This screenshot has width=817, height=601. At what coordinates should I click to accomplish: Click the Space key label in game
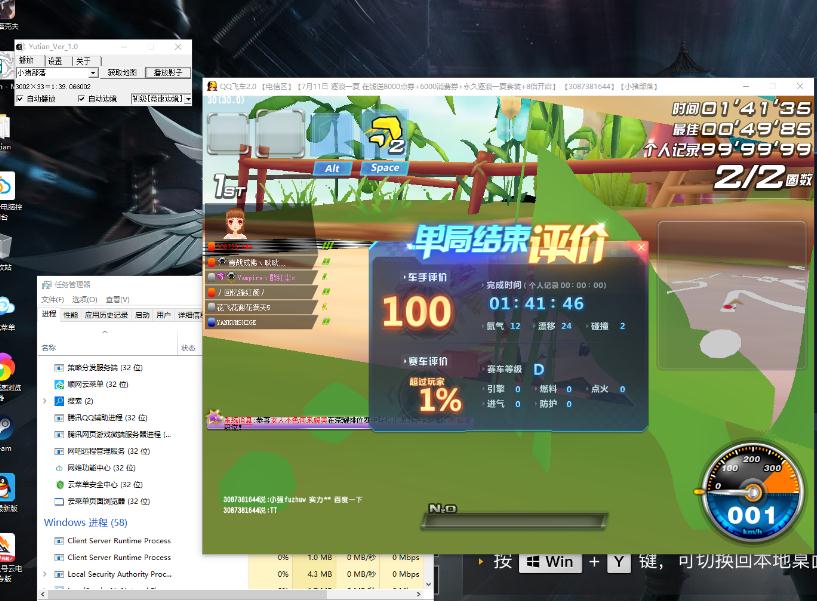tap(385, 168)
